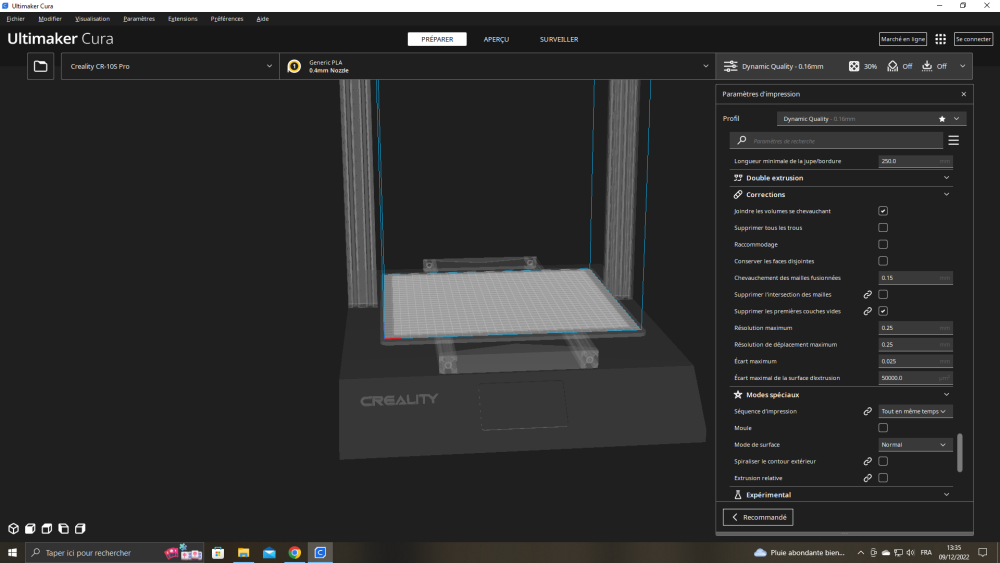Open Mail app from the taskbar
Viewport: 1000px width, 563px height.
point(269,553)
